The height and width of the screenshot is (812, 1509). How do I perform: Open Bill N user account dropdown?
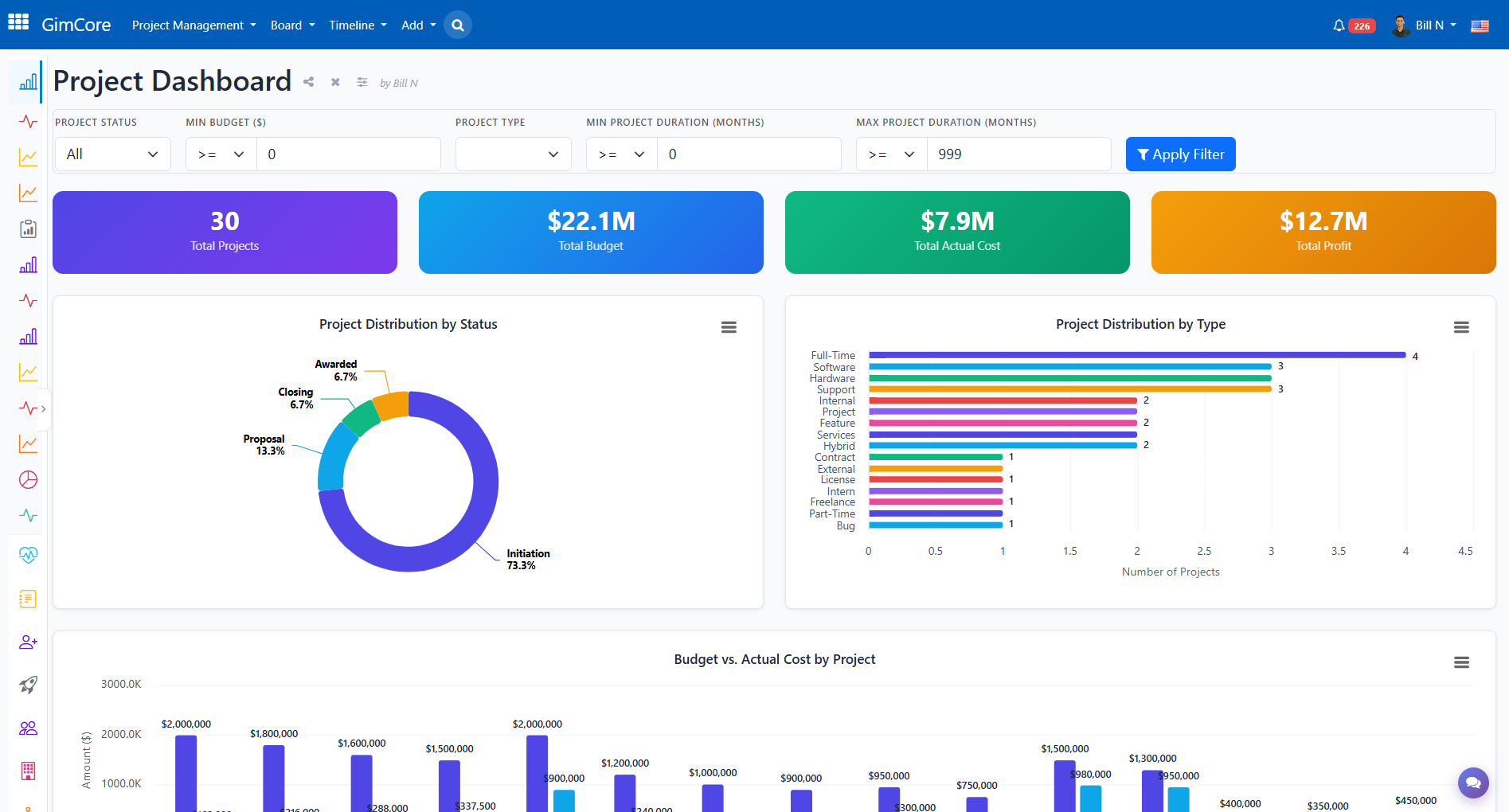pyautogui.click(x=1424, y=25)
